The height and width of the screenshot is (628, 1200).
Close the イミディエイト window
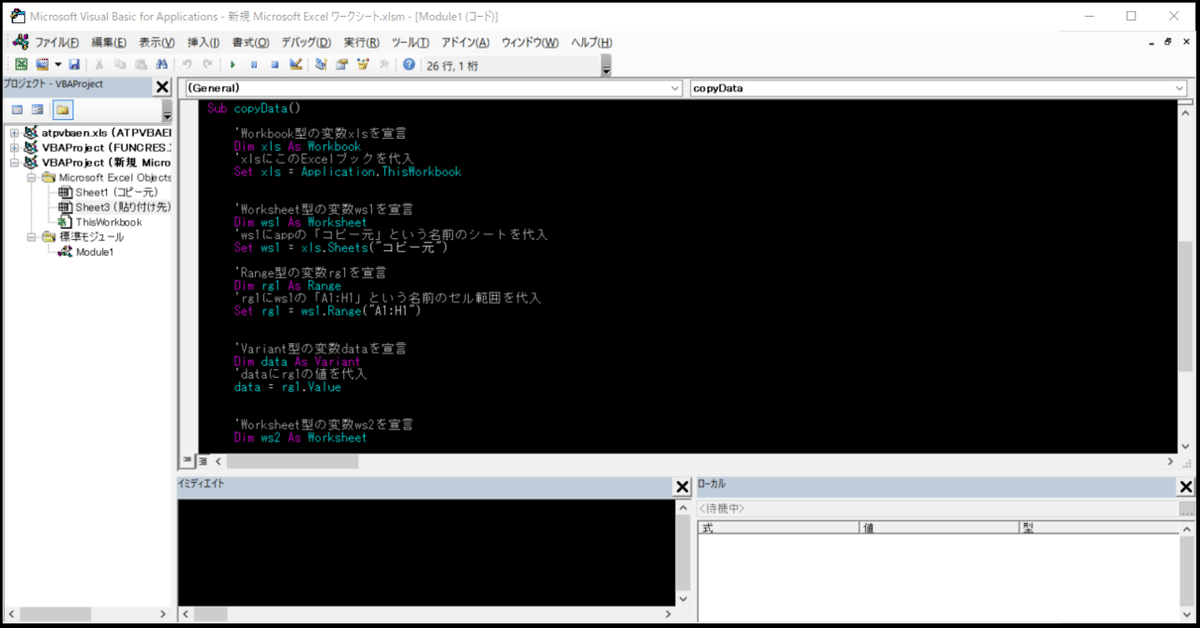[x=682, y=487]
